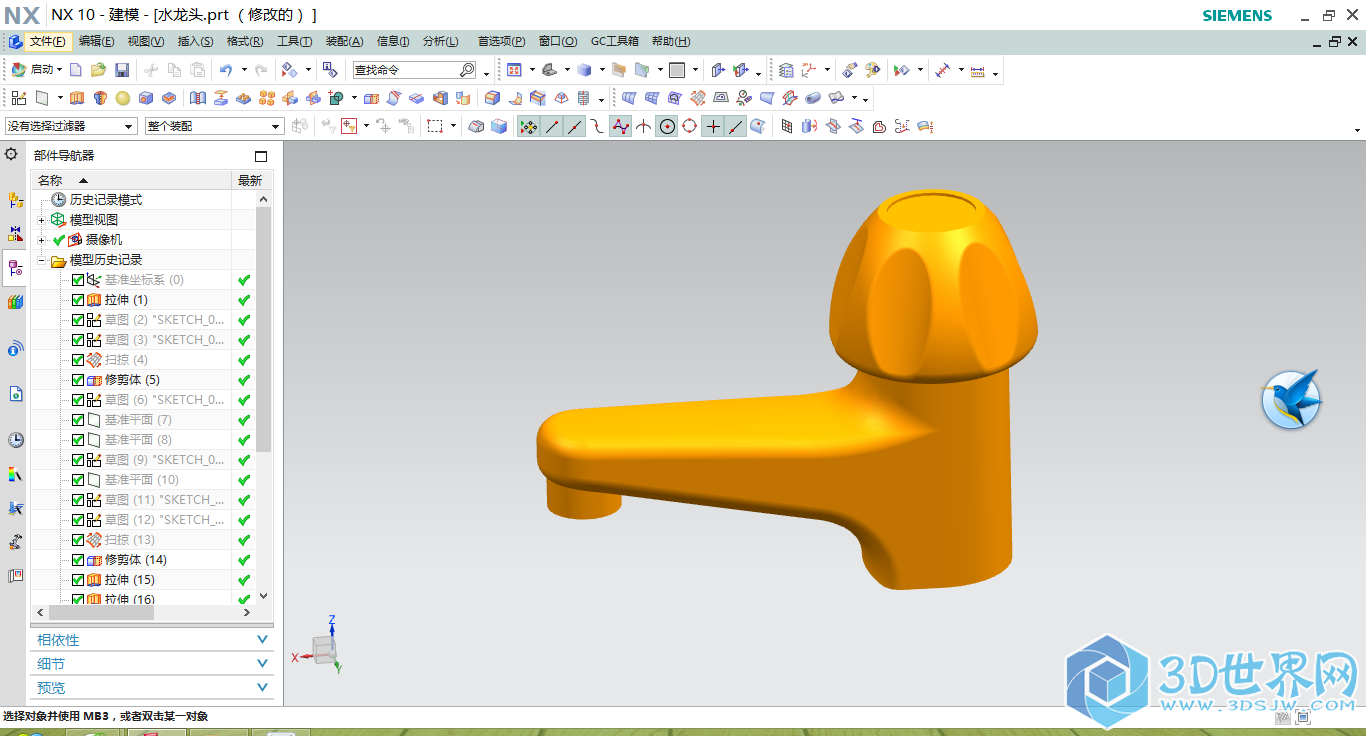The height and width of the screenshot is (736, 1366).
Task: Click the Save floppy disk icon
Action: (122, 70)
